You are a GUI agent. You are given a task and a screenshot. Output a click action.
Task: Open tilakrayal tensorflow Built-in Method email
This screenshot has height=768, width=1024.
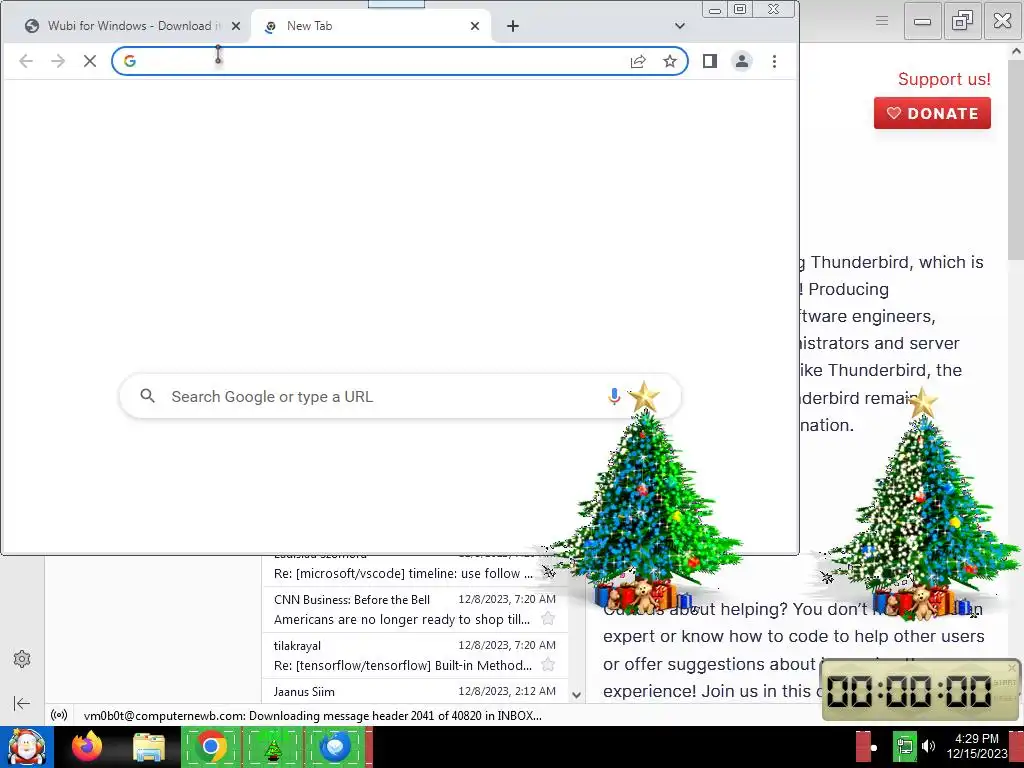[x=415, y=656]
